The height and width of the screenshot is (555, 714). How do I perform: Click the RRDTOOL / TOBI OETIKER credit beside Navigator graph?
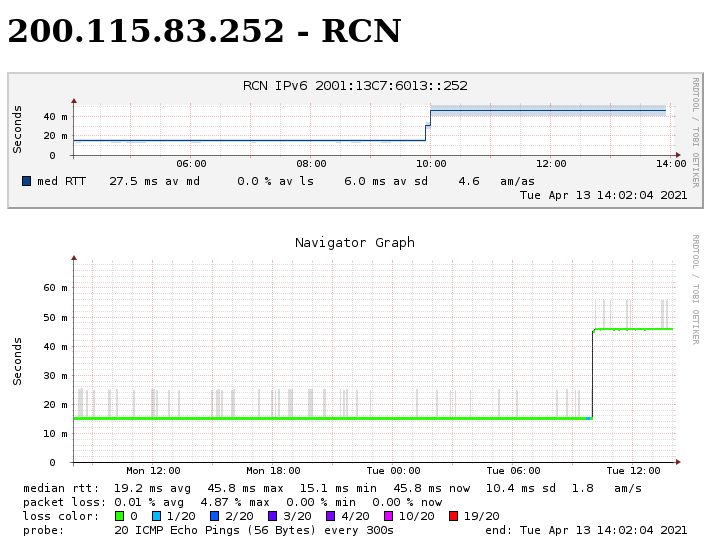tap(695, 290)
